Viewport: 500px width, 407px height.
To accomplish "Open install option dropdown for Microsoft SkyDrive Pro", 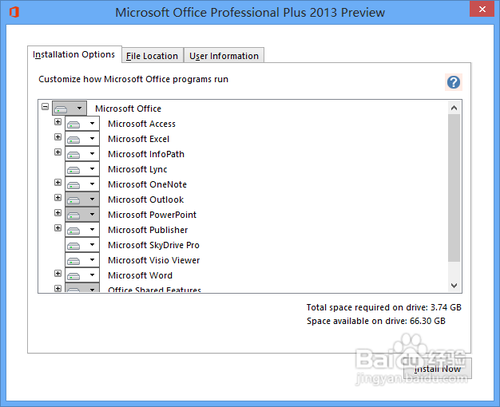I will pyautogui.click(x=82, y=245).
